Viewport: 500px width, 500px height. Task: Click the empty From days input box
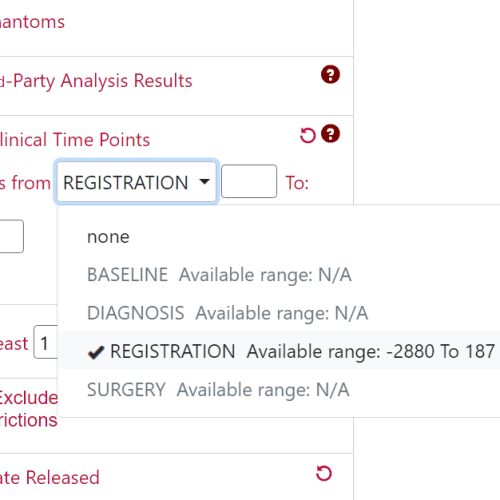(249, 181)
